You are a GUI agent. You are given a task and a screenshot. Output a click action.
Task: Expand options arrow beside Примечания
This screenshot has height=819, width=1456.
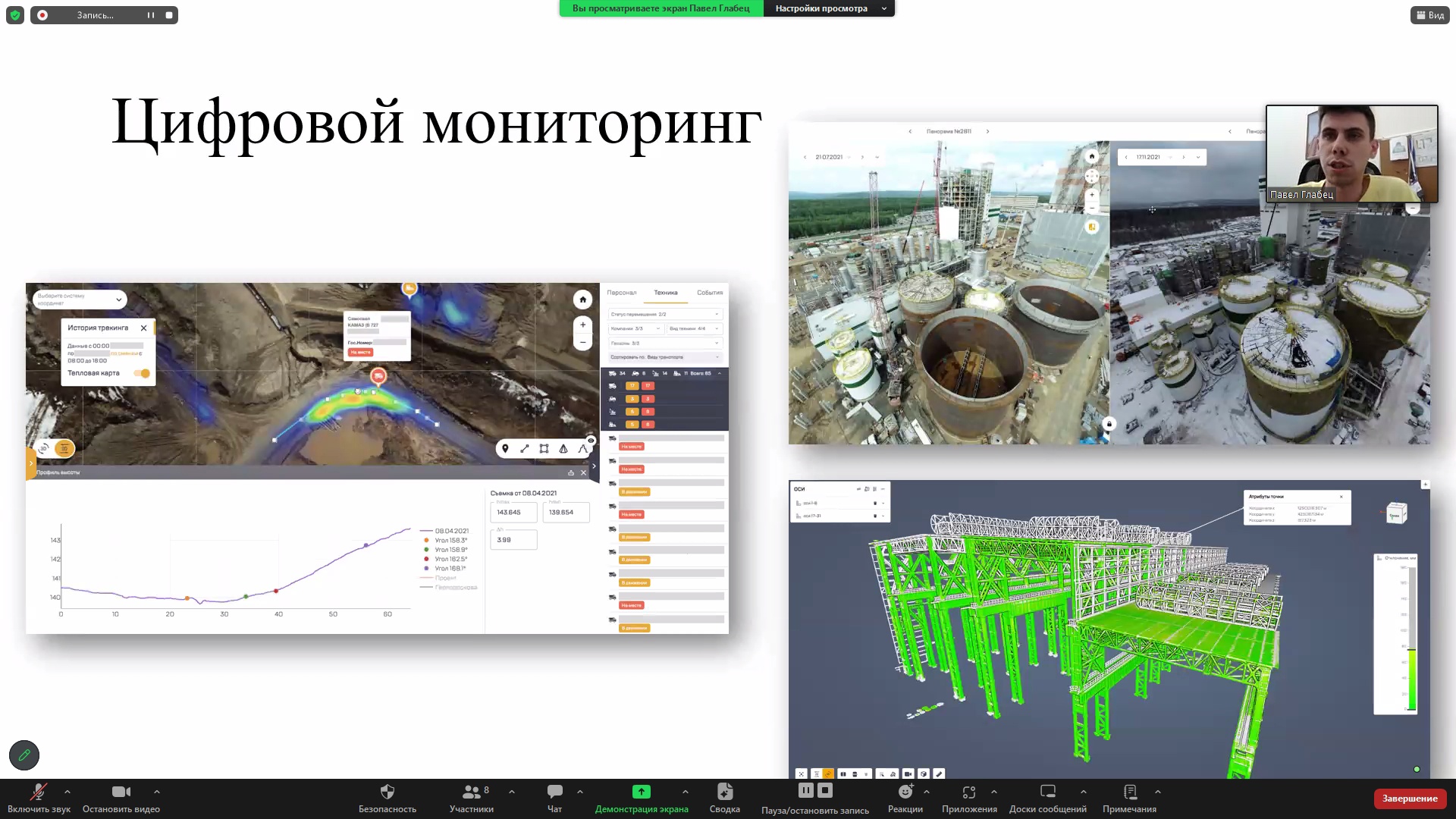[1158, 792]
